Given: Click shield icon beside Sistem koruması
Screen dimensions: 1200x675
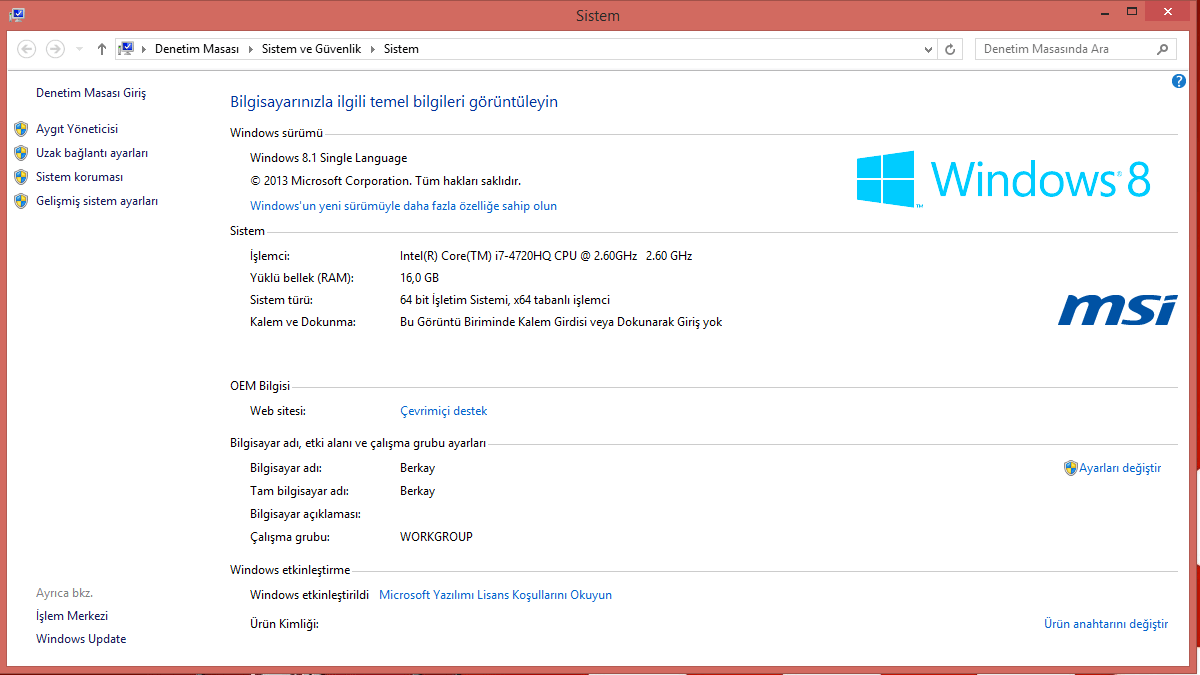Looking at the screenshot, I should [21, 177].
